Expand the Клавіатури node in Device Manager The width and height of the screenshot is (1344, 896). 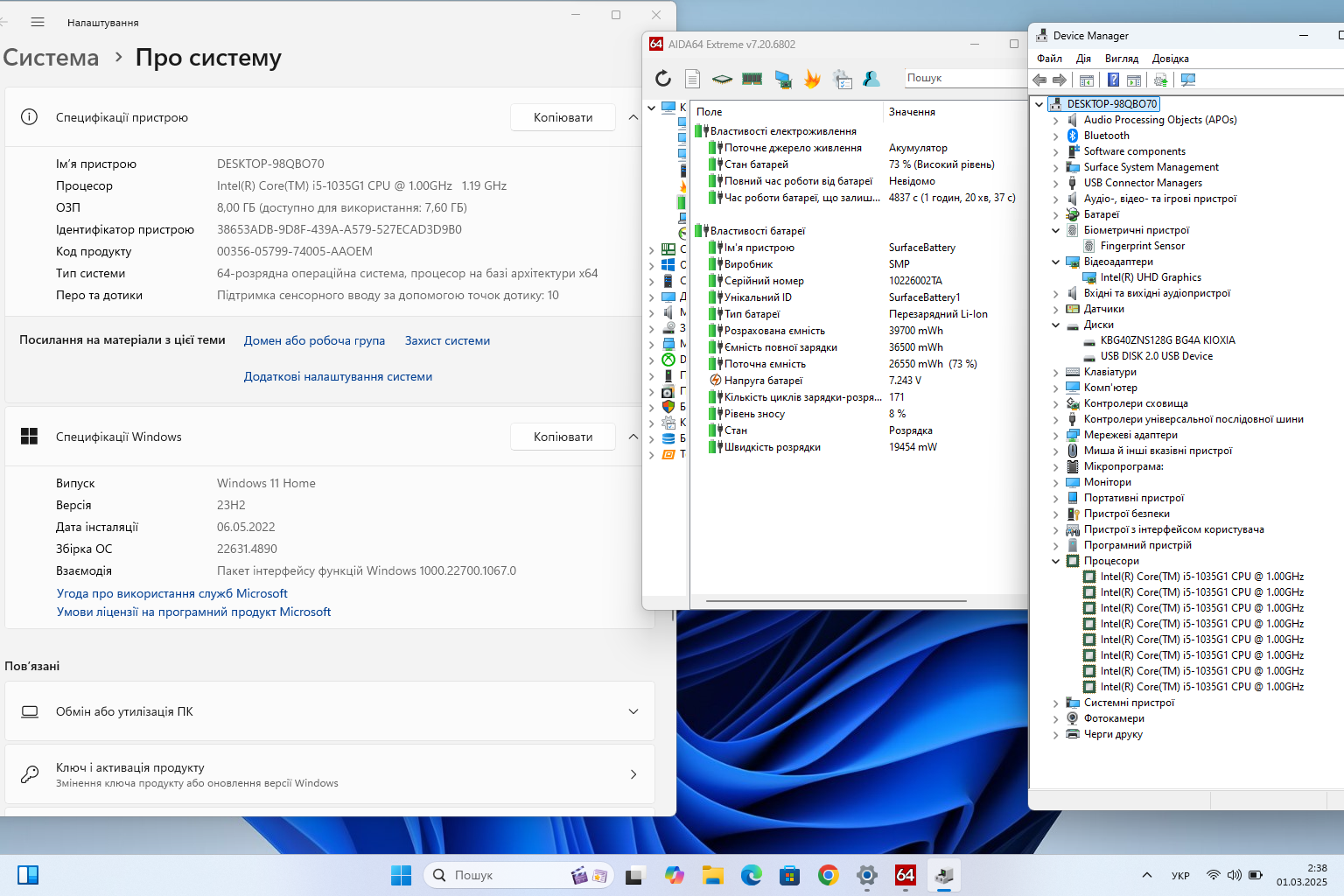[x=1055, y=373]
